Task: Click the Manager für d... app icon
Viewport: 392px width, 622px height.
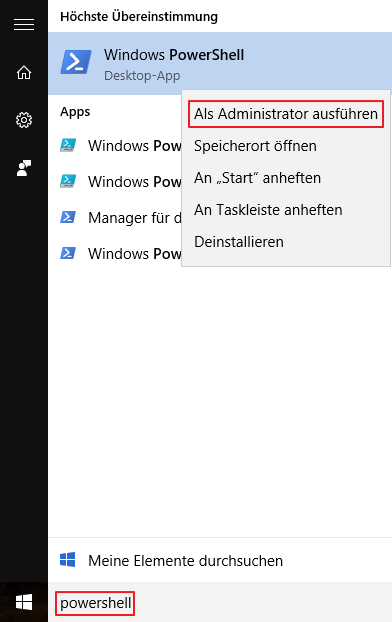Action: pos(68,217)
